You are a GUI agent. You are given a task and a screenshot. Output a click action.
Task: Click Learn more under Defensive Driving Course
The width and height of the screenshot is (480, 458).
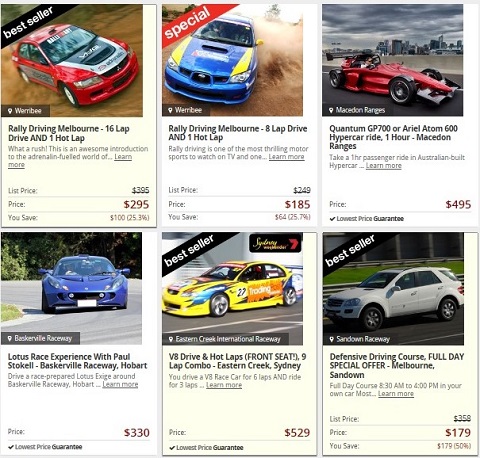pos(396,394)
